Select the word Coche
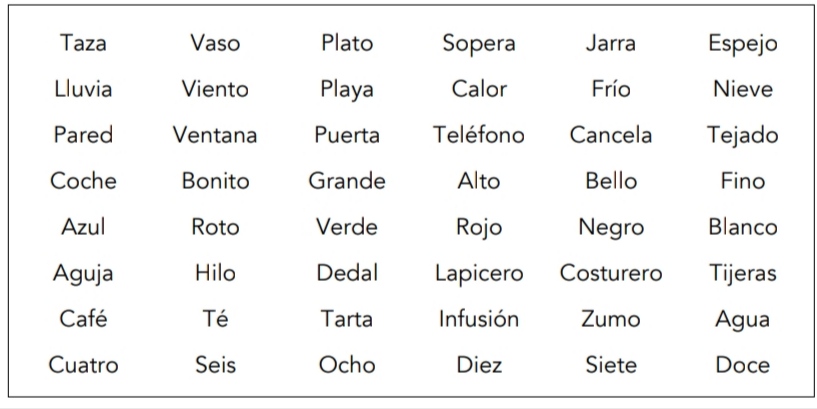This screenshot has width=817, height=409. (x=83, y=181)
